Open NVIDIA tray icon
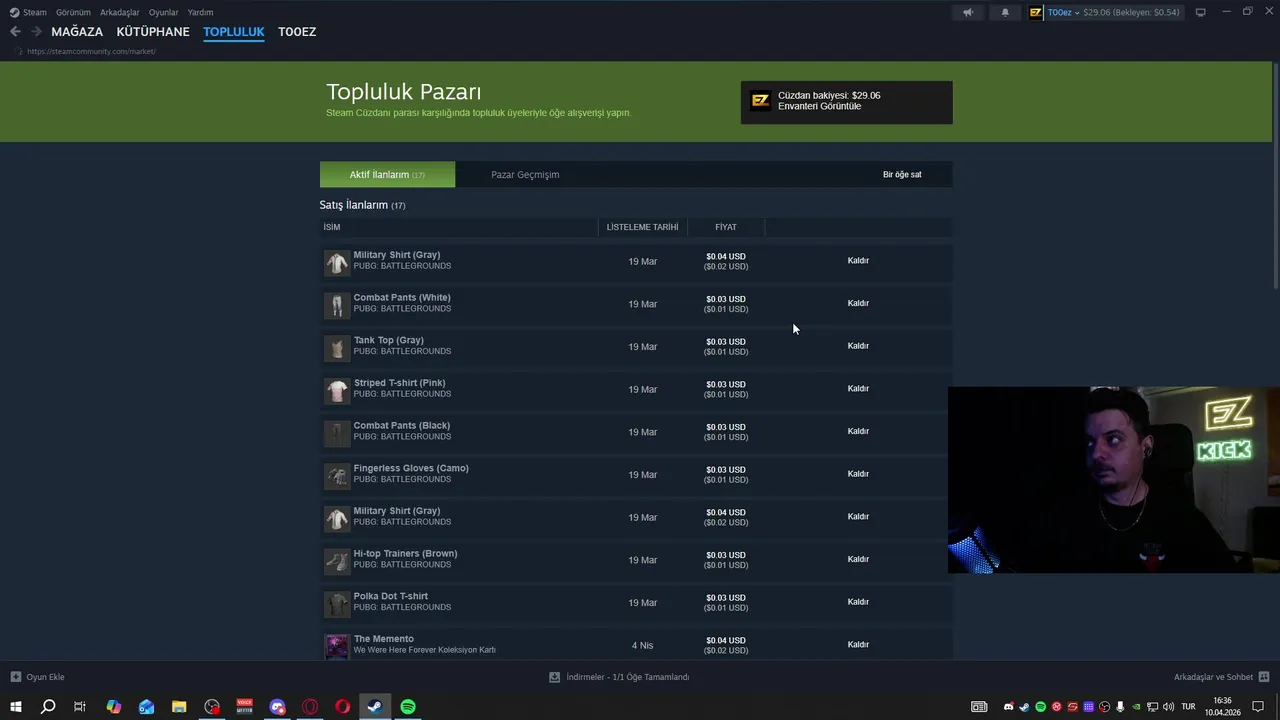 pyautogui.click(x=1136, y=707)
